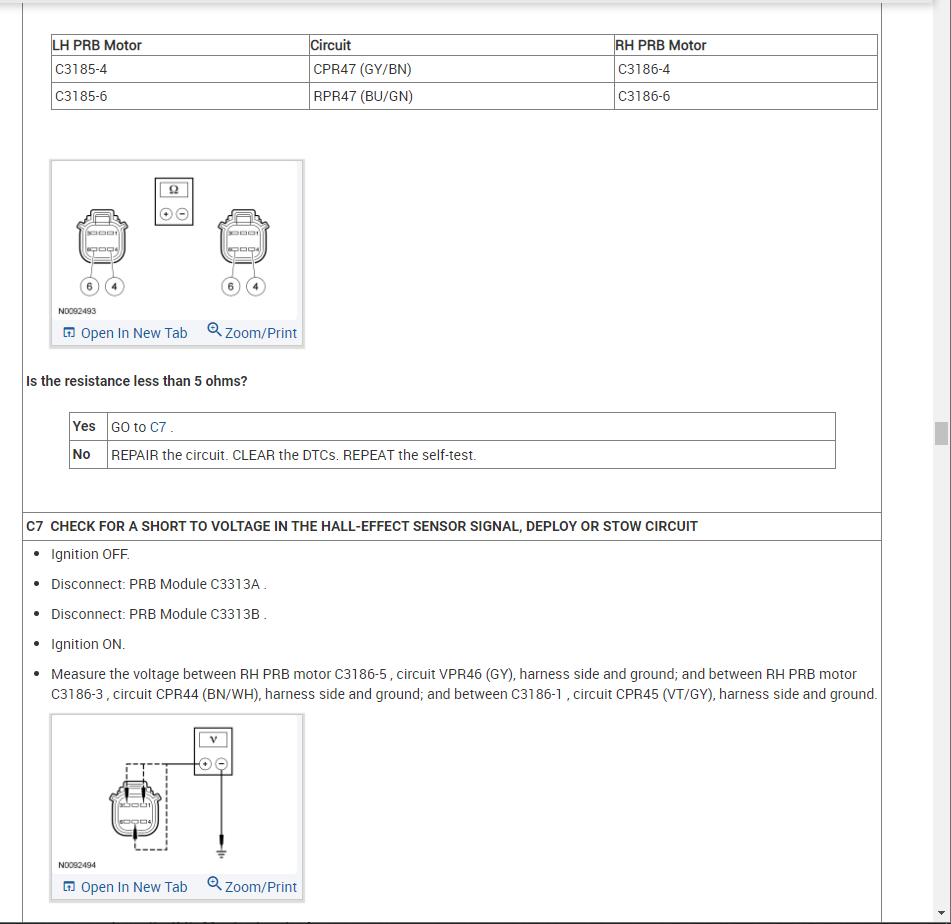951x924 pixels.
Task: Click the RH PRB Motor column header
Action: [745, 46]
